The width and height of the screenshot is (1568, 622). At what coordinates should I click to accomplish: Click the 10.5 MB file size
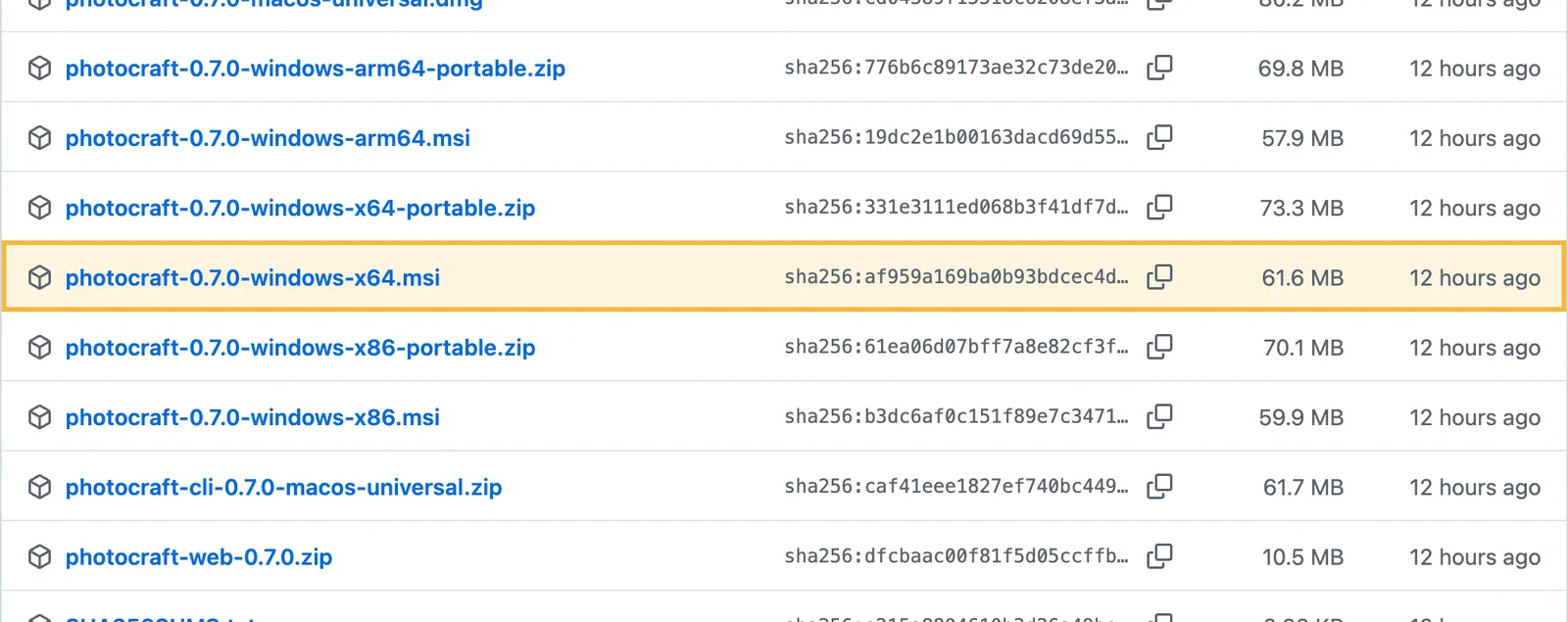pyautogui.click(x=1302, y=556)
